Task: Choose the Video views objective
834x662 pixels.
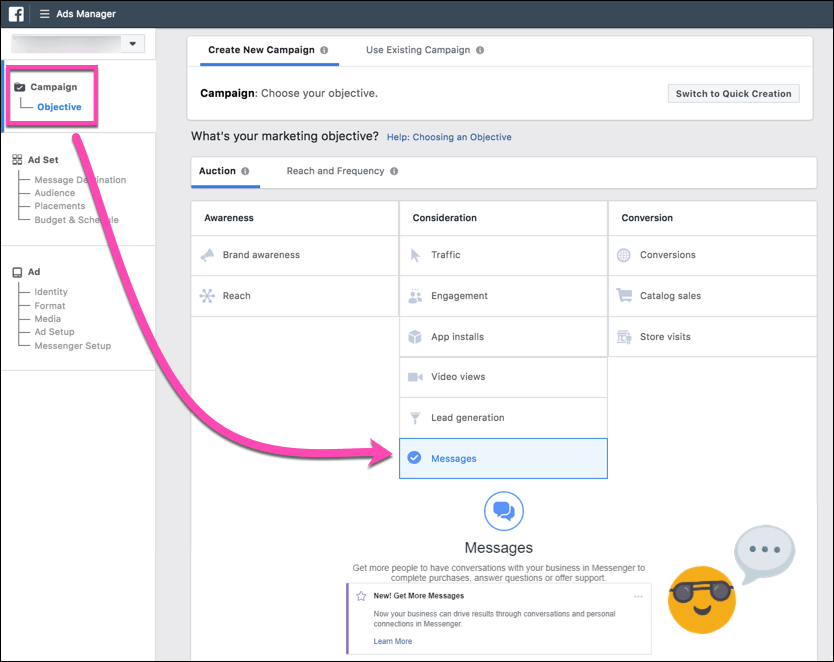Action: [503, 377]
